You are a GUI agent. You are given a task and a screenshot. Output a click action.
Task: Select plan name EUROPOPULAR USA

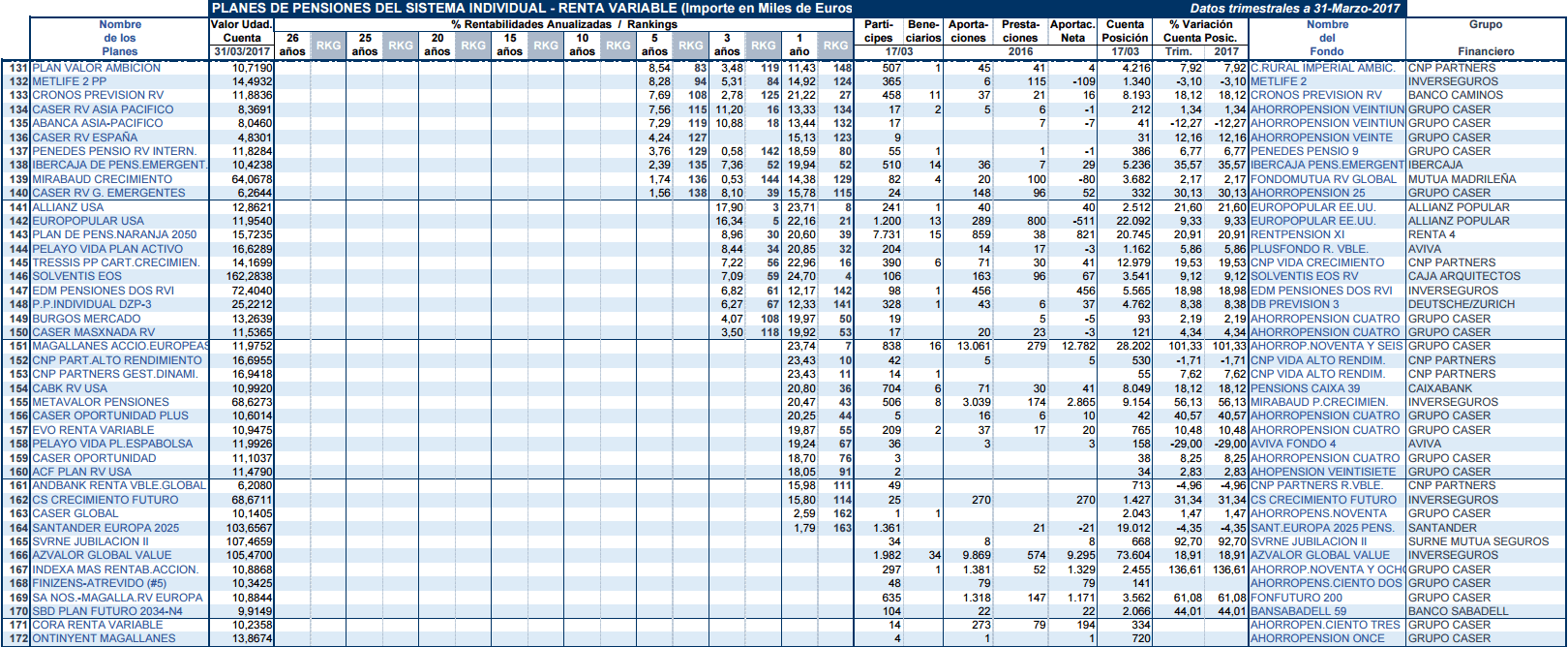tap(88, 221)
